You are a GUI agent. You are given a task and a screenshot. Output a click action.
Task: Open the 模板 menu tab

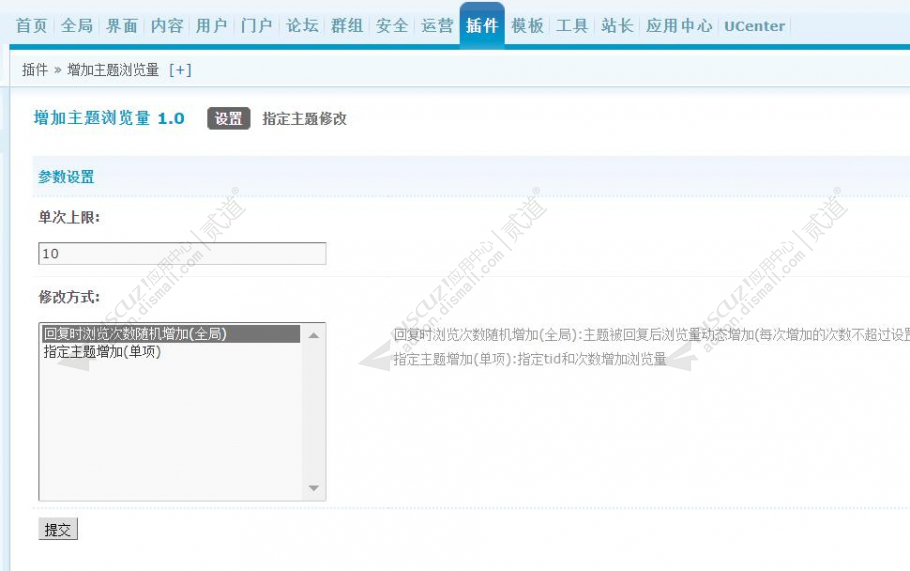pyautogui.click(x=528, y=26)
